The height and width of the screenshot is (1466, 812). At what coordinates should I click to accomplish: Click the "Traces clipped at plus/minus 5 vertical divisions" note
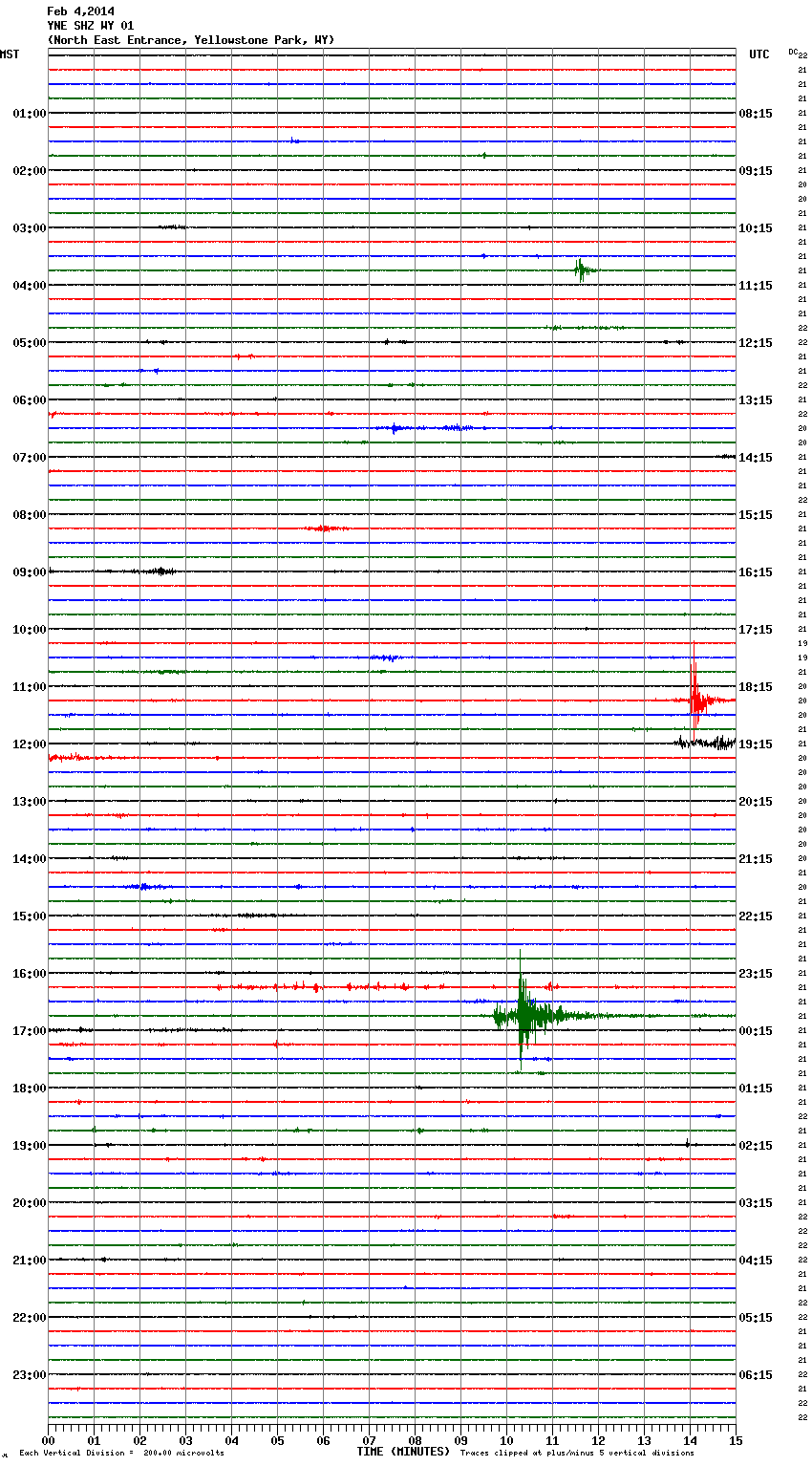point(577,1454)
